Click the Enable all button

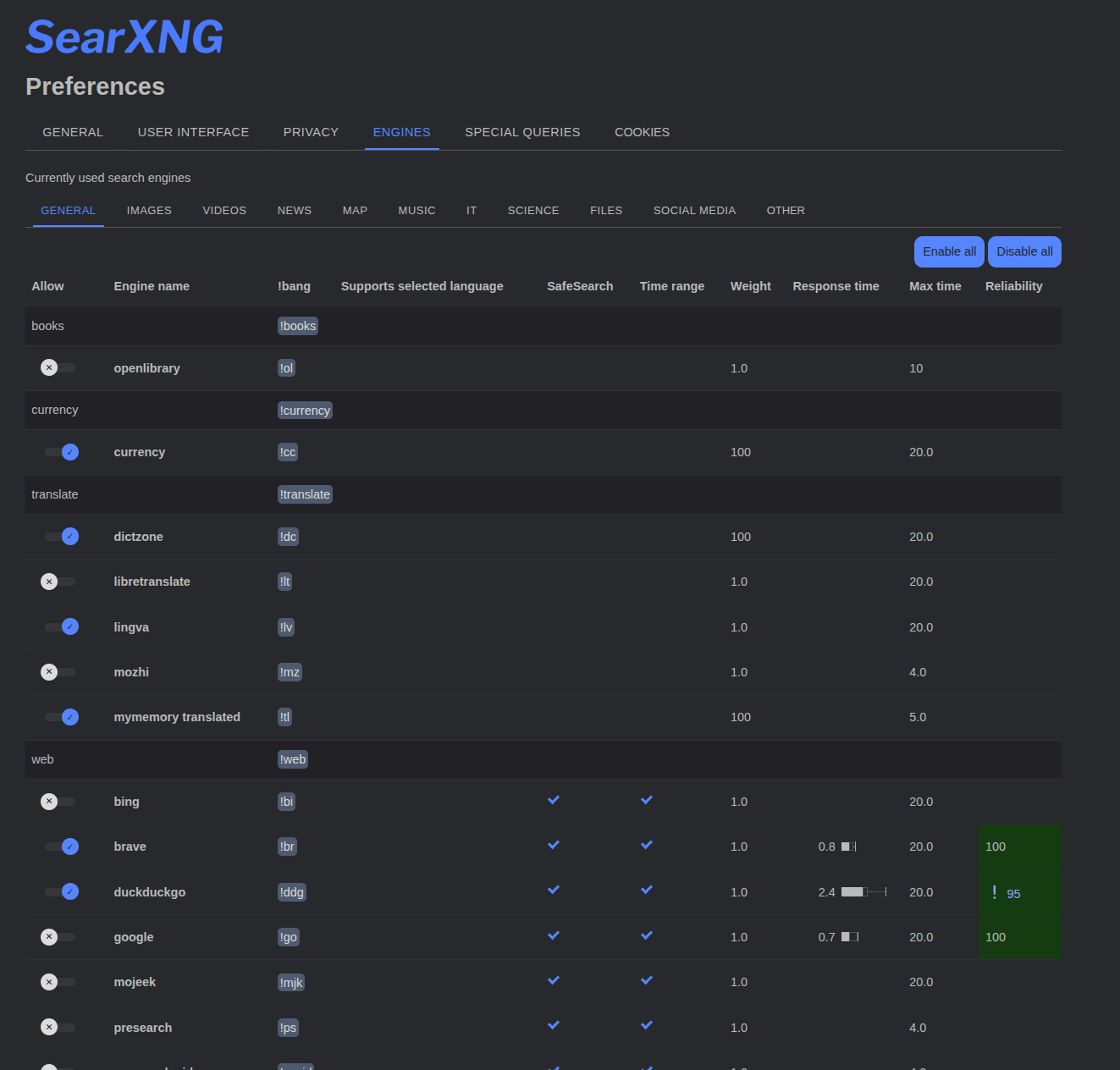[949, 251]
